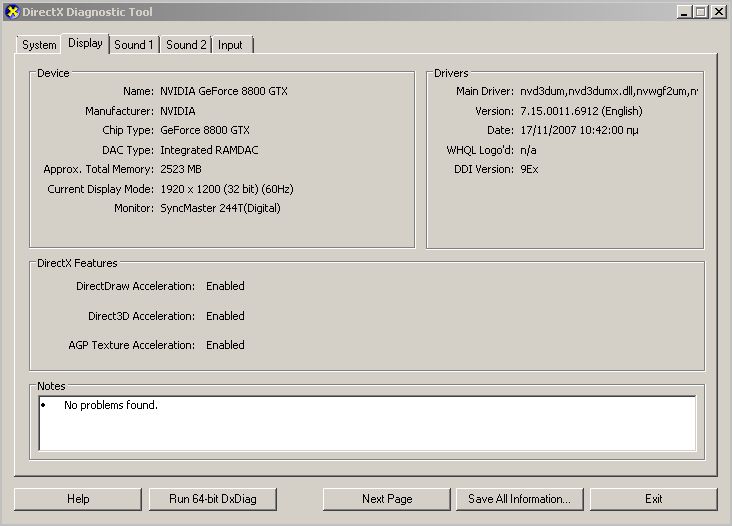Click the 'DirectX Diagnostic Tool' title text

coord(87,12)
